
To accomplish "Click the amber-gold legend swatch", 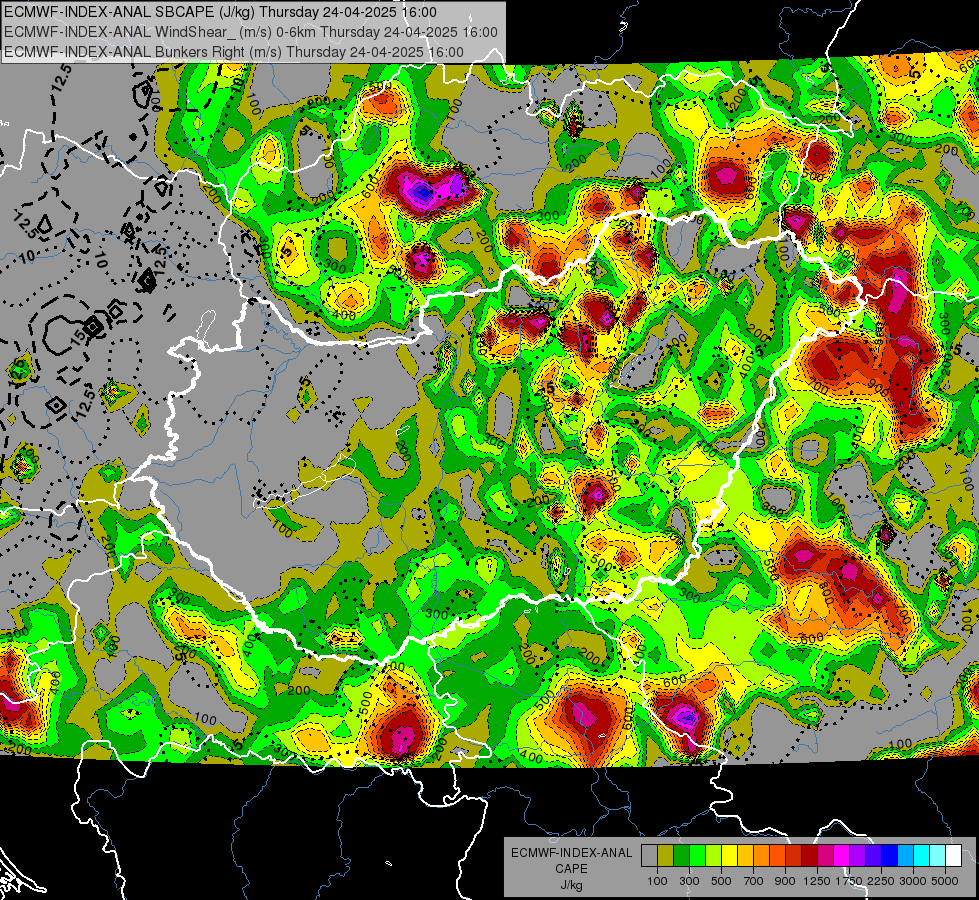I will pos(745,856).
